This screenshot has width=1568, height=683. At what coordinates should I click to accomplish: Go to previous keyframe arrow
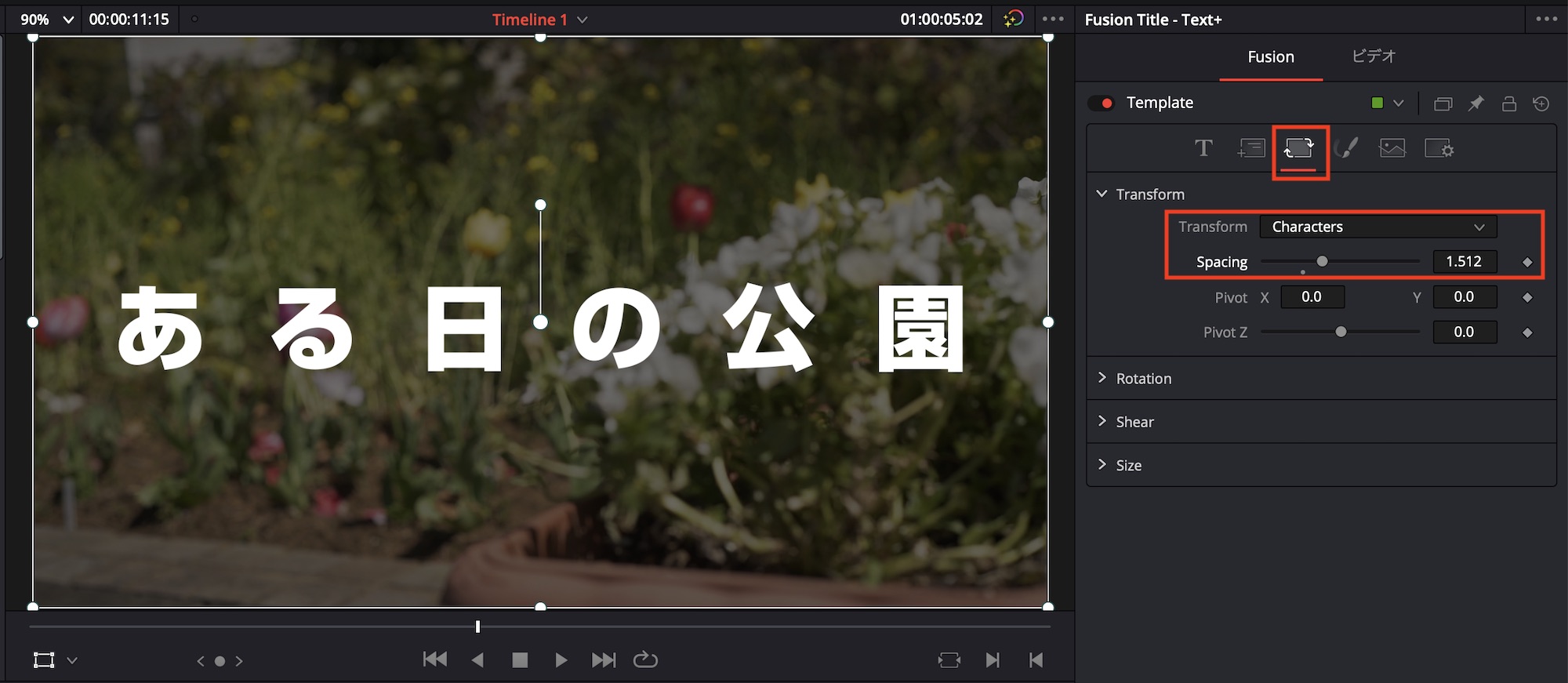coord(201,661)
